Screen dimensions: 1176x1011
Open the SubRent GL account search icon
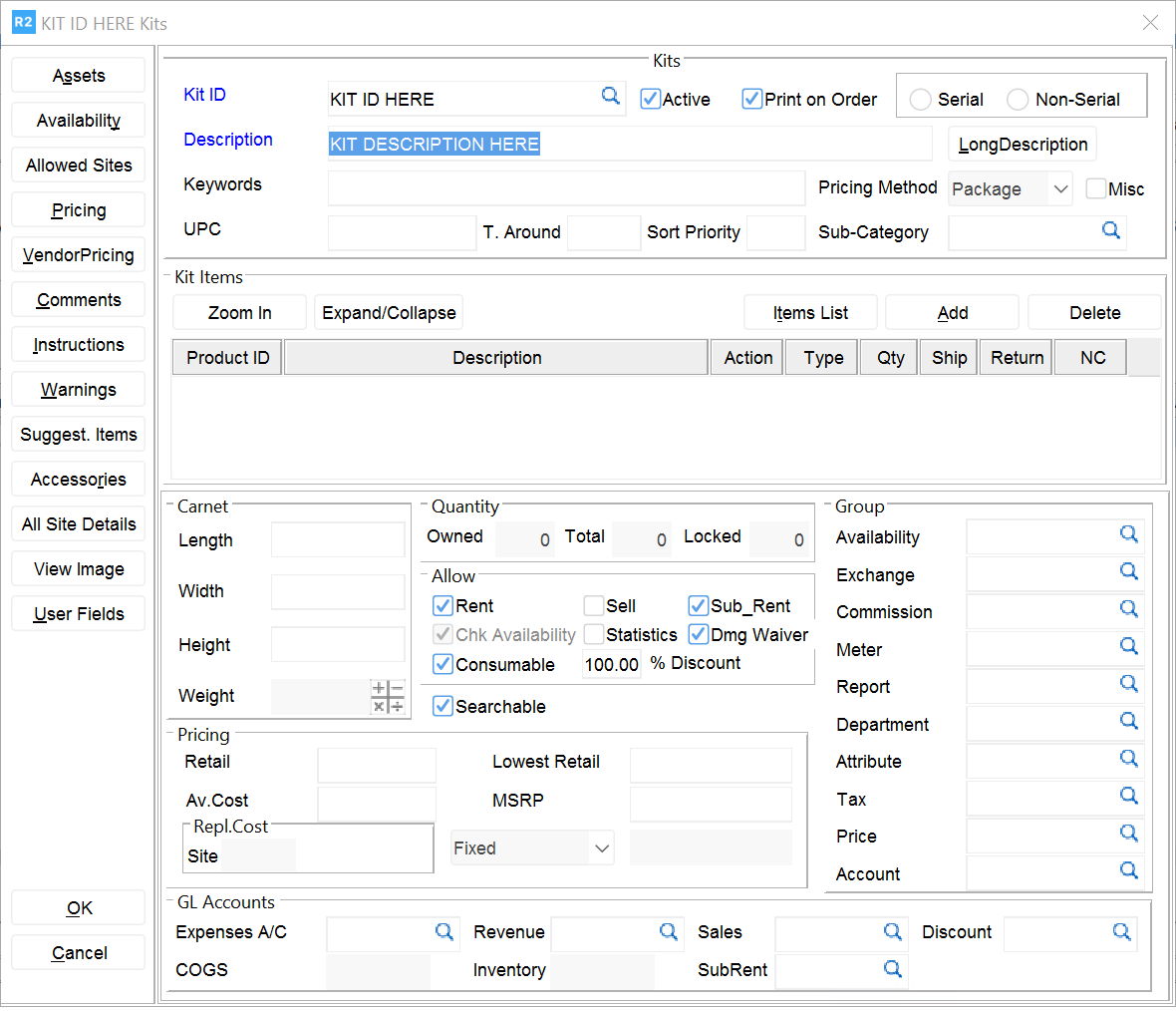892,969
